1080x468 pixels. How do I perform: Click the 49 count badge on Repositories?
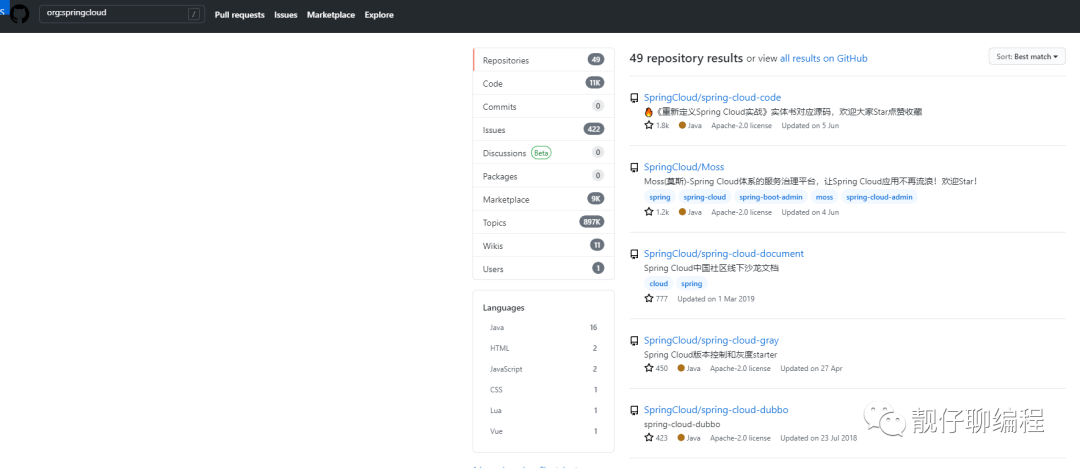pos(596,60)
